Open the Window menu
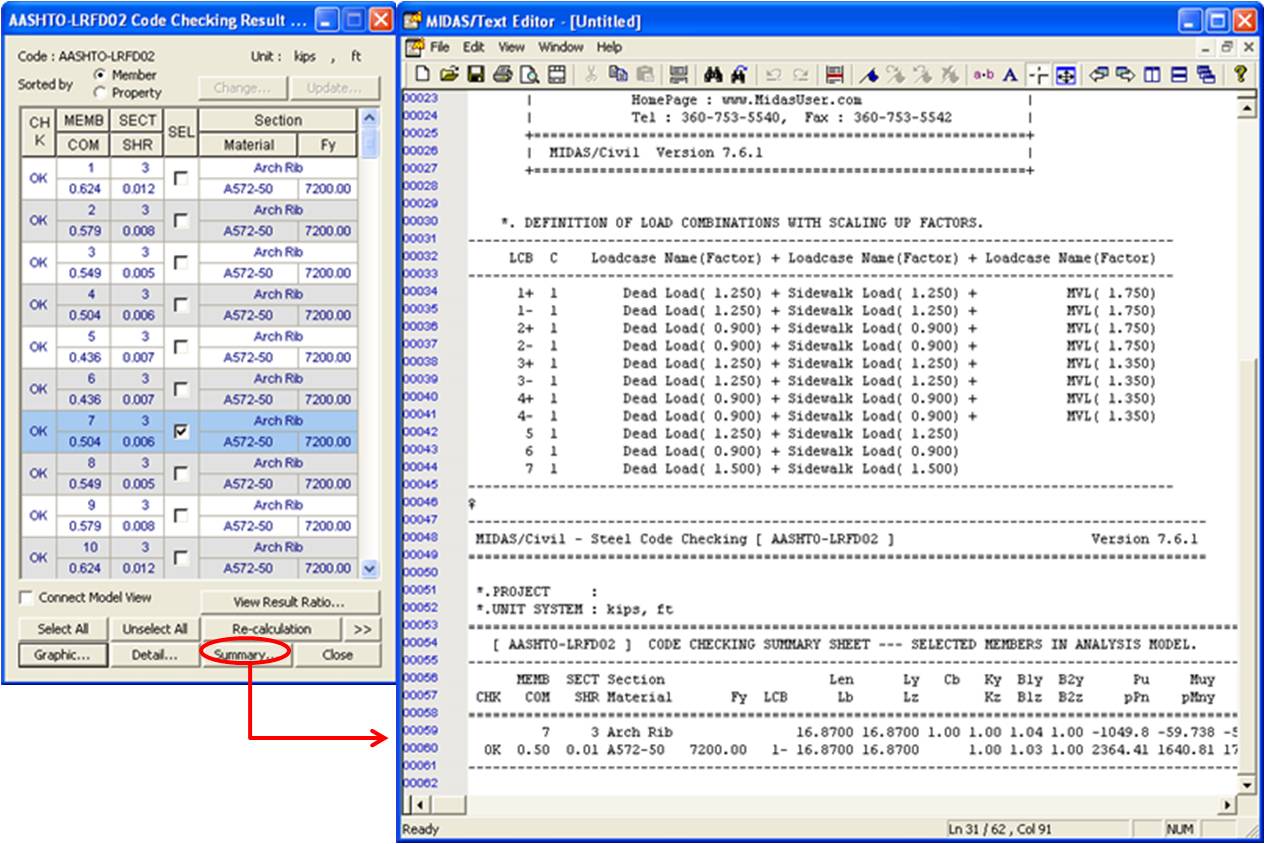The width and height of the screenshot is (1265, 844). pos(560,47)
